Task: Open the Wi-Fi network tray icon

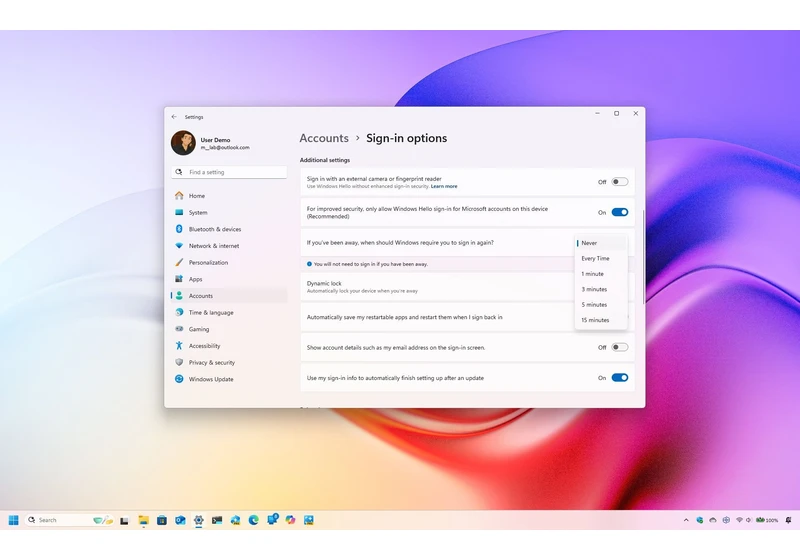Action: (739, 520)
